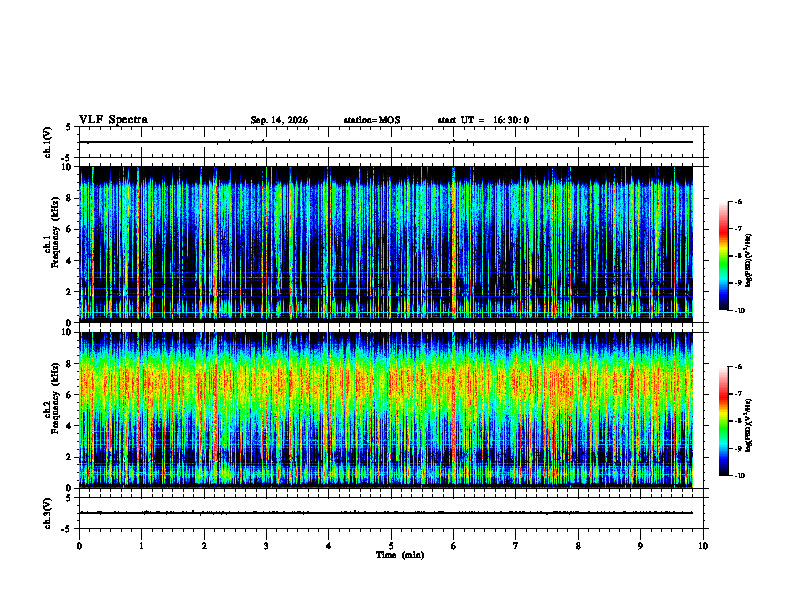Click the ch.3(V) waveform trace panel
The image size is (792, 612).
tap(385, 513)
